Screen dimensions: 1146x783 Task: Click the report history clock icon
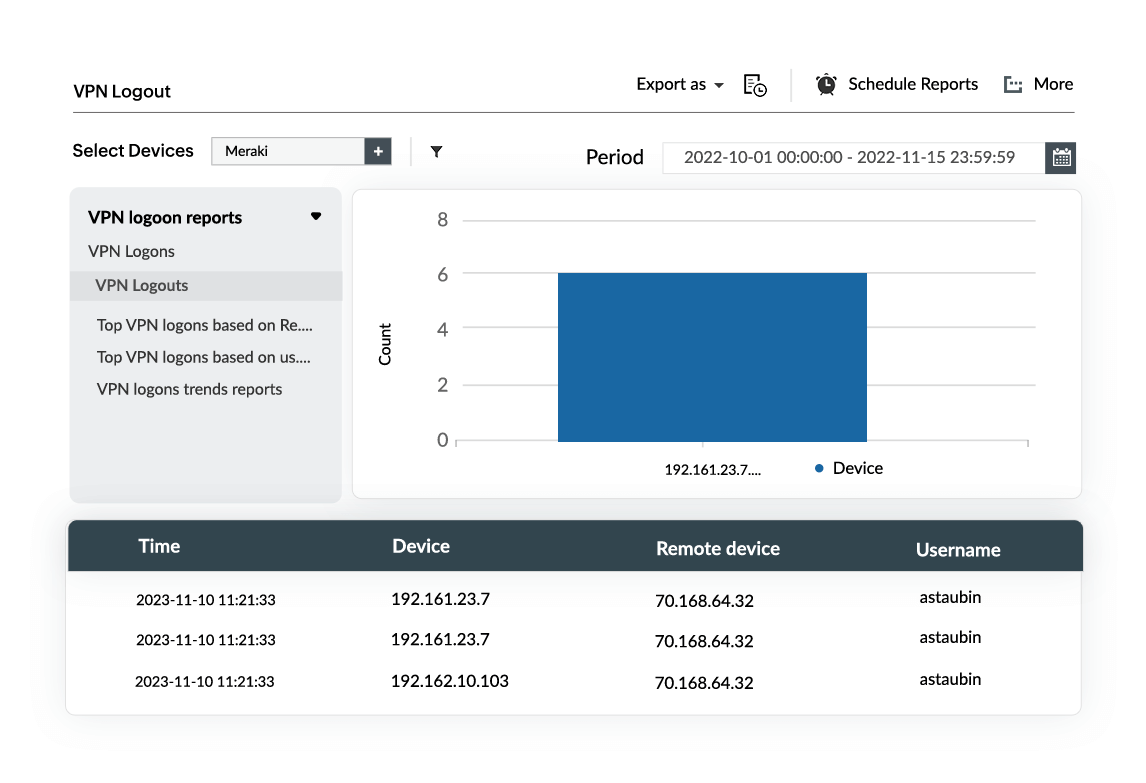point(755,85)
